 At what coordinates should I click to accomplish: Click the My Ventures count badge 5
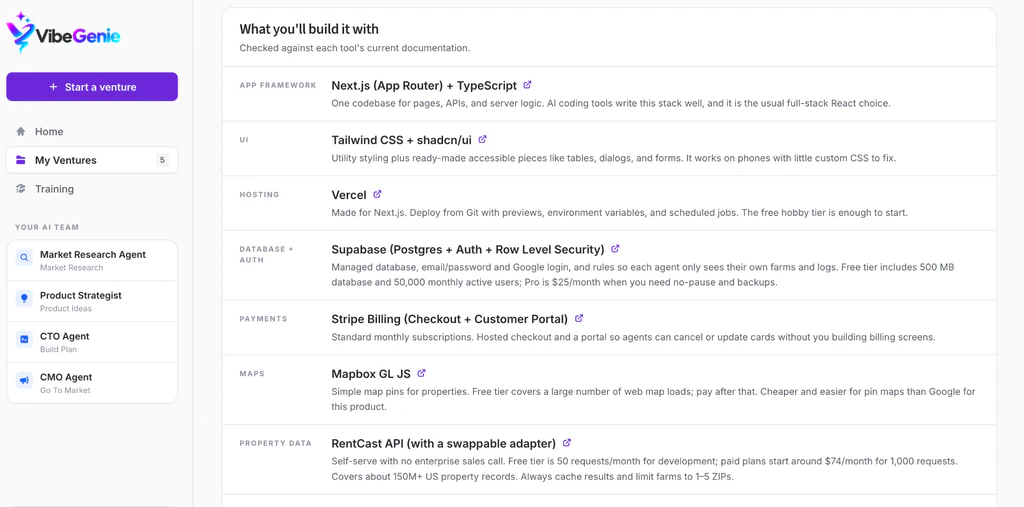162,160
